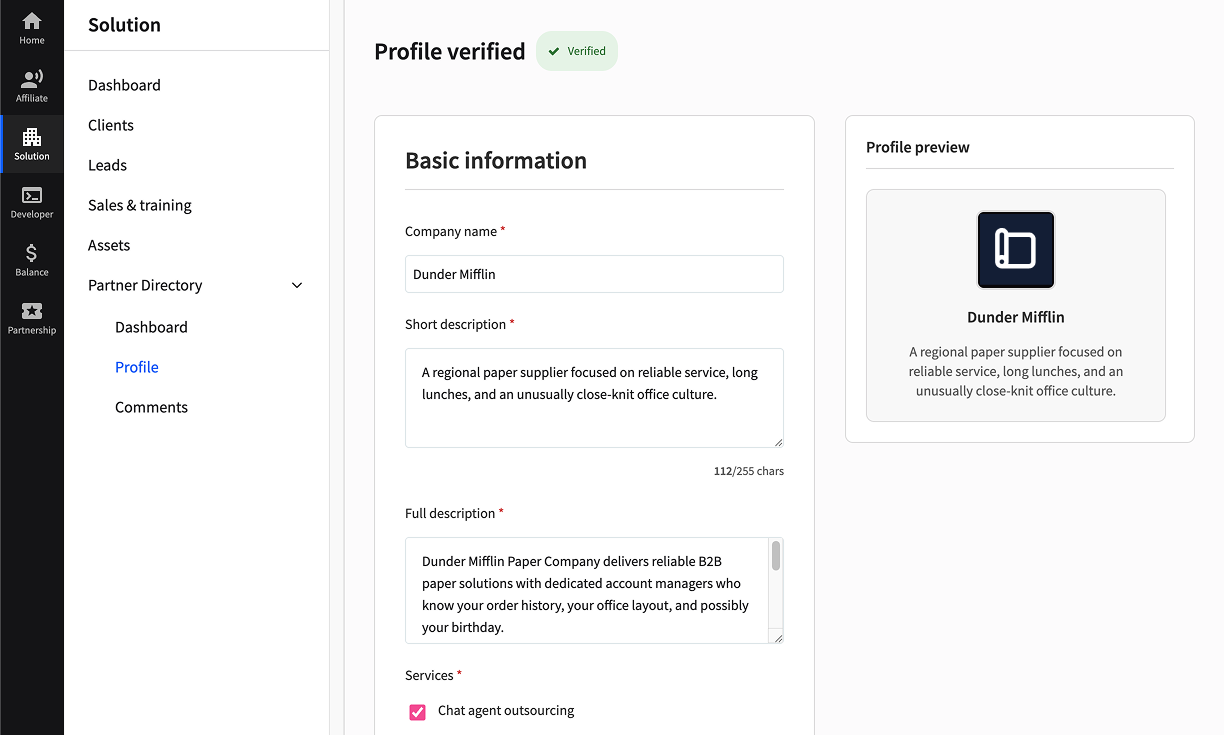The width and height of the screenshot is (1224, 735).
Task: Open the Home icon in the sidebar
Action: [32, 22]
